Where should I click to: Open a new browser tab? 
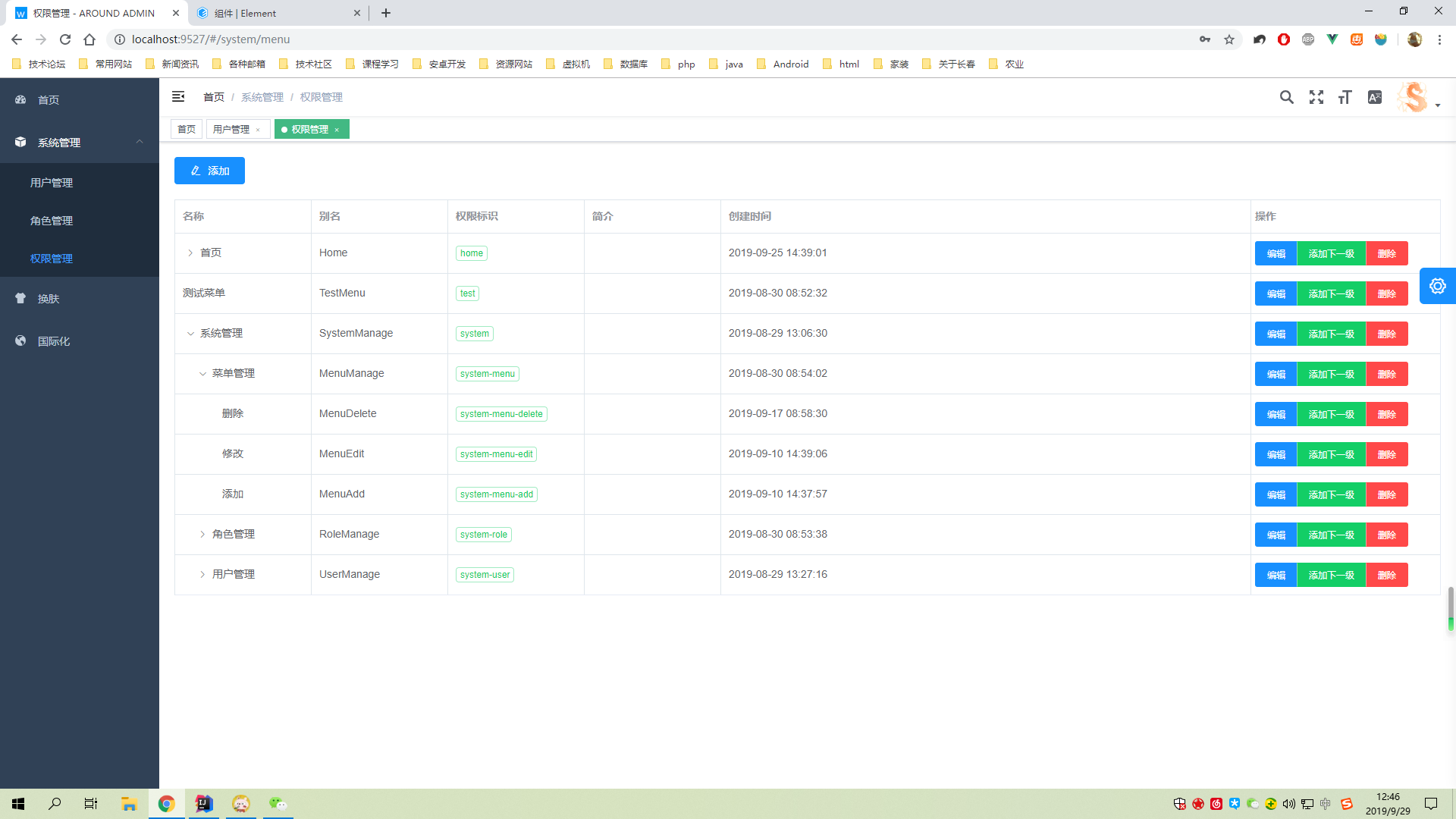tap(386, 13)
